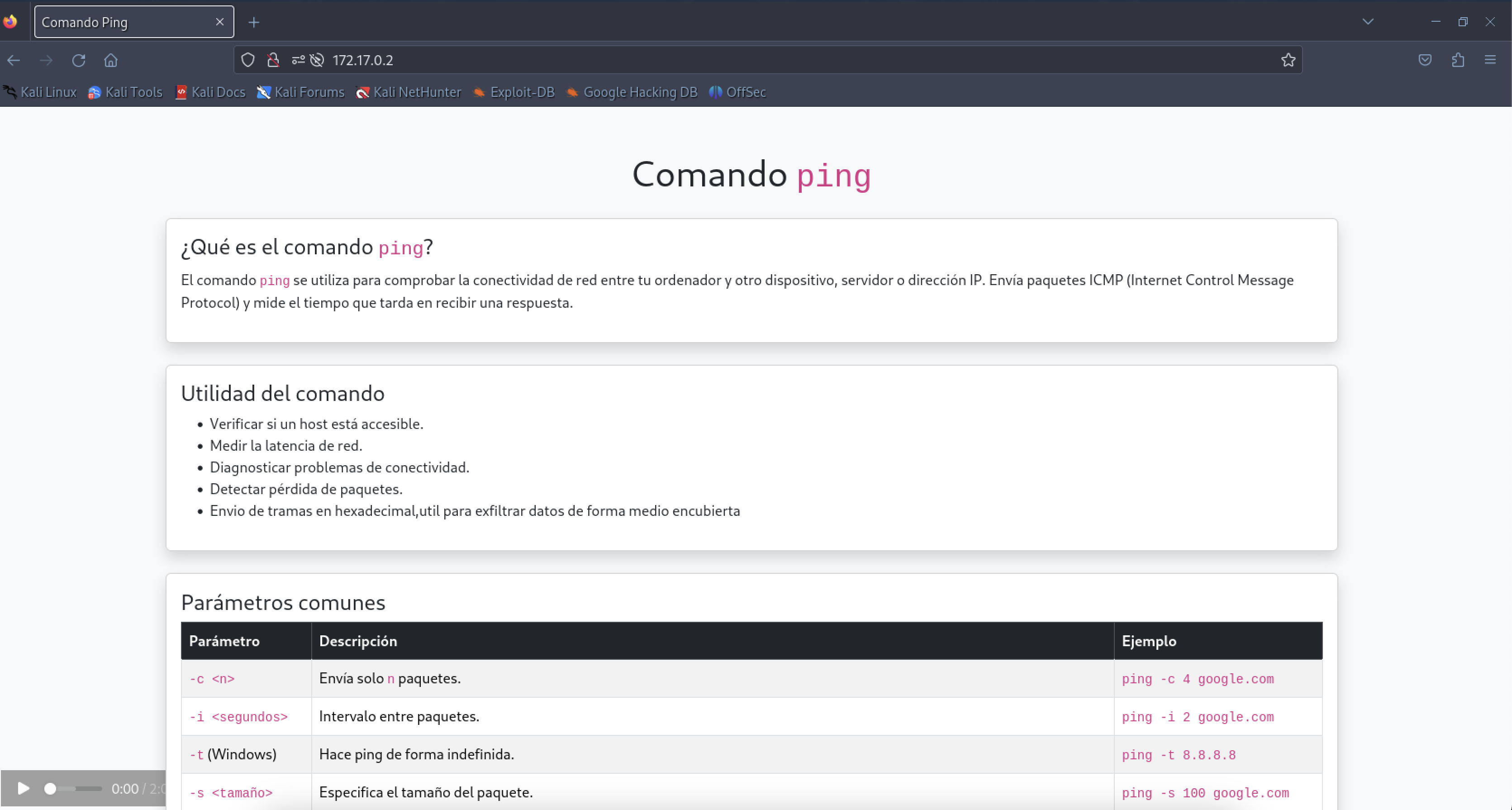Open the Save to Pocket icon
This screenshot has height=810, width=1512.
point(1425,60)
